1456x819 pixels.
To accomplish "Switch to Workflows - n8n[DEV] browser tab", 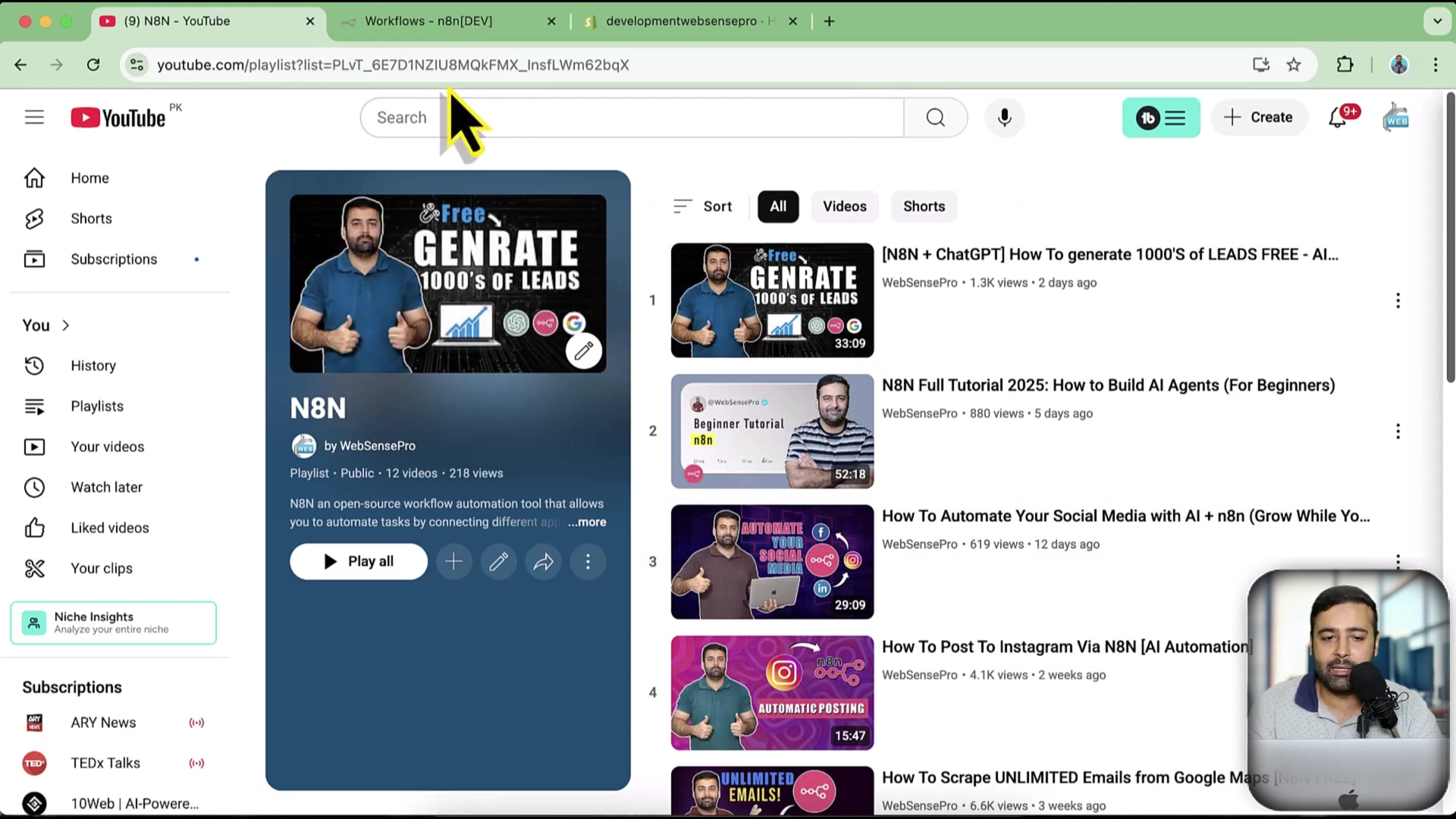I will (428, 21).
